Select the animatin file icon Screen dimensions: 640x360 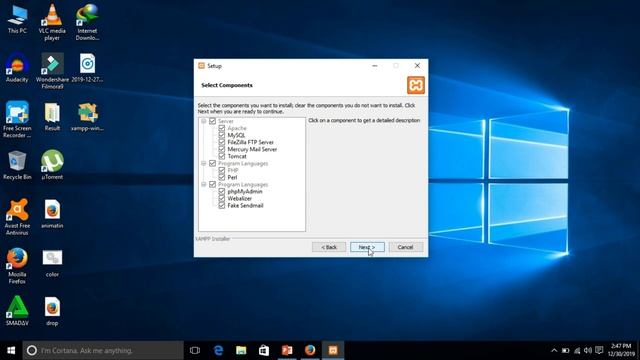(x=52, y=213)
